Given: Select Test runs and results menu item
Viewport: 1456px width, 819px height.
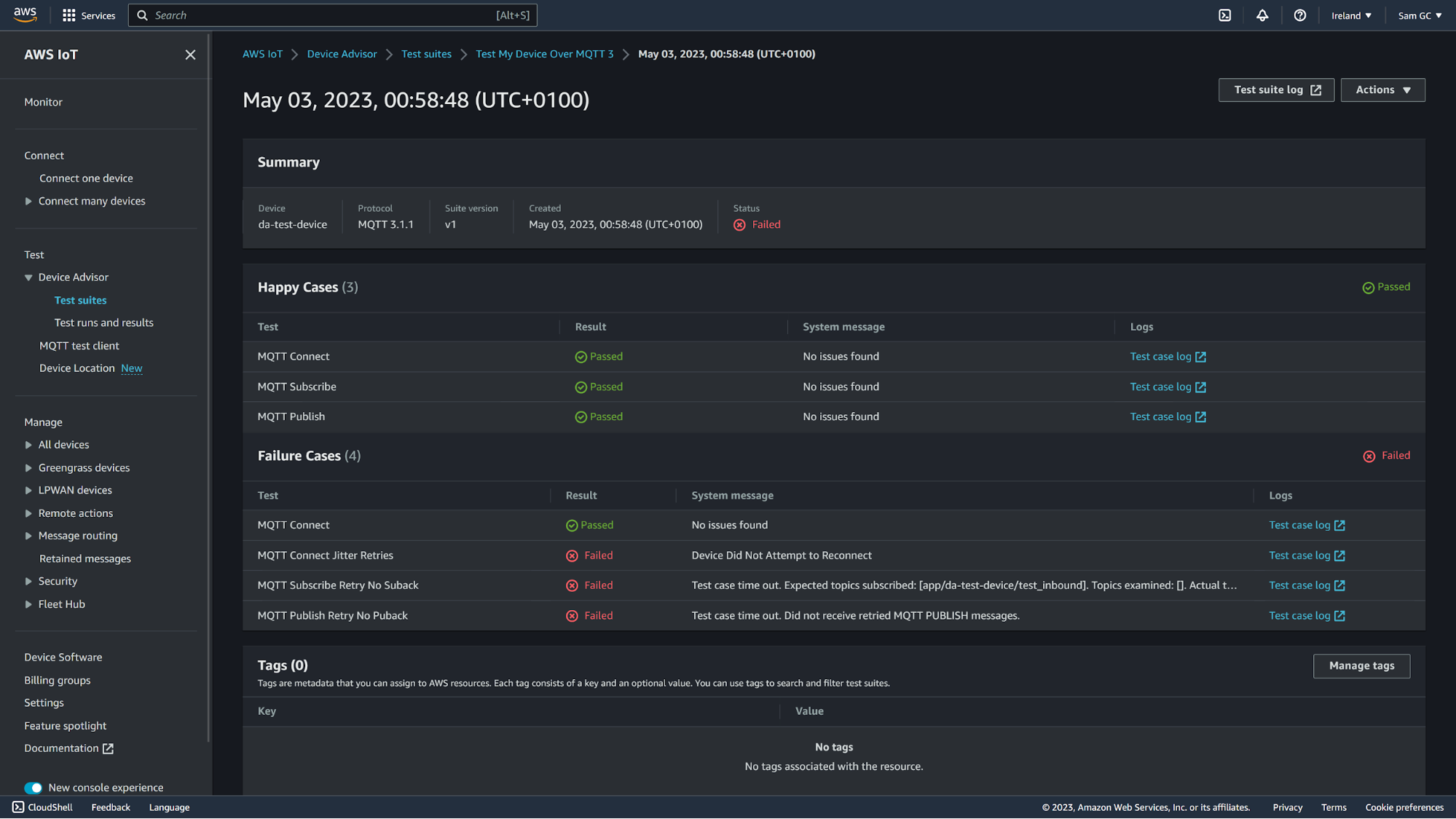Looking at the screenshot, I should point(104,323).
